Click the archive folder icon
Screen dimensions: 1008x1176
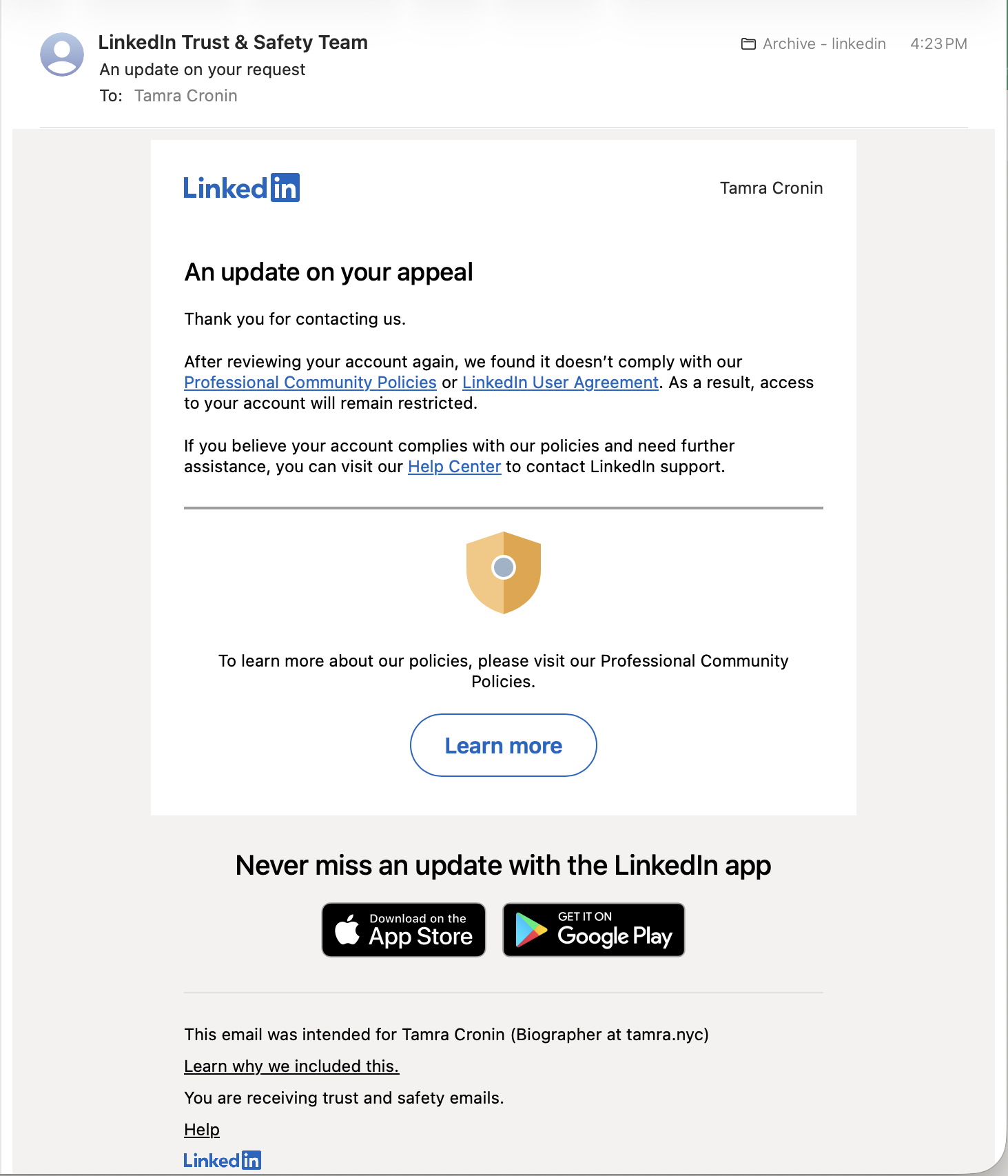pos(748,43)
